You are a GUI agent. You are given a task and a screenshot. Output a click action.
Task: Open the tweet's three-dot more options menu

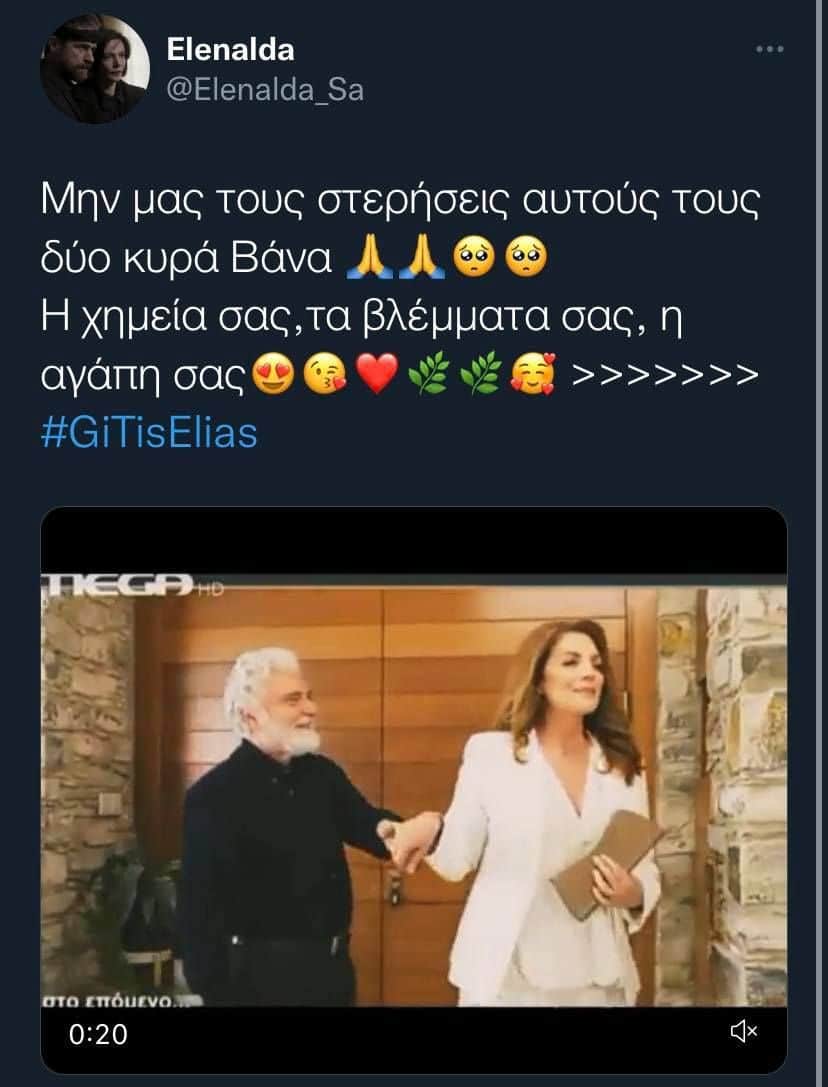pyautogui.click(x=770, y=49)
